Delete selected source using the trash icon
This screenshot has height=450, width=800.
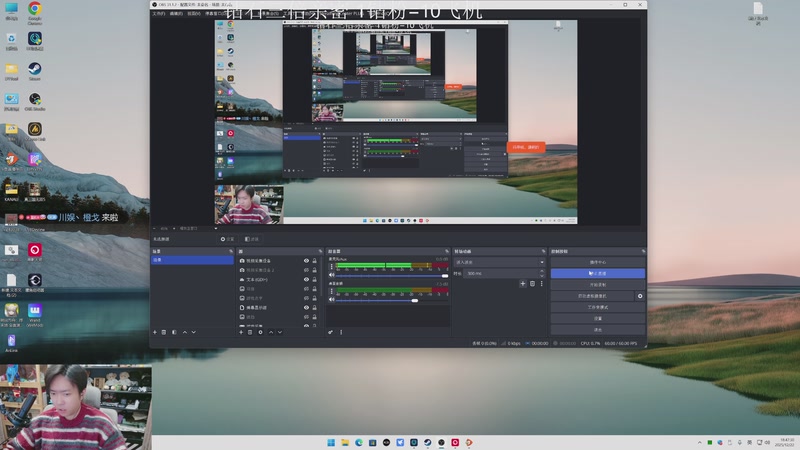click(x=250, y=332)
